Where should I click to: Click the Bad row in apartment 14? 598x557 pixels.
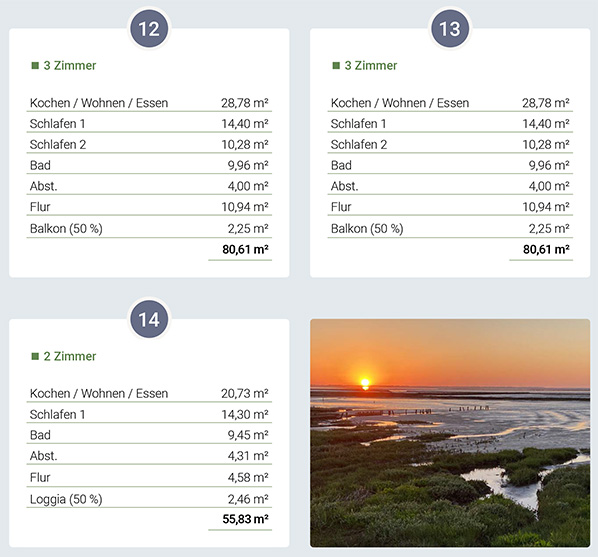point(149,435)
